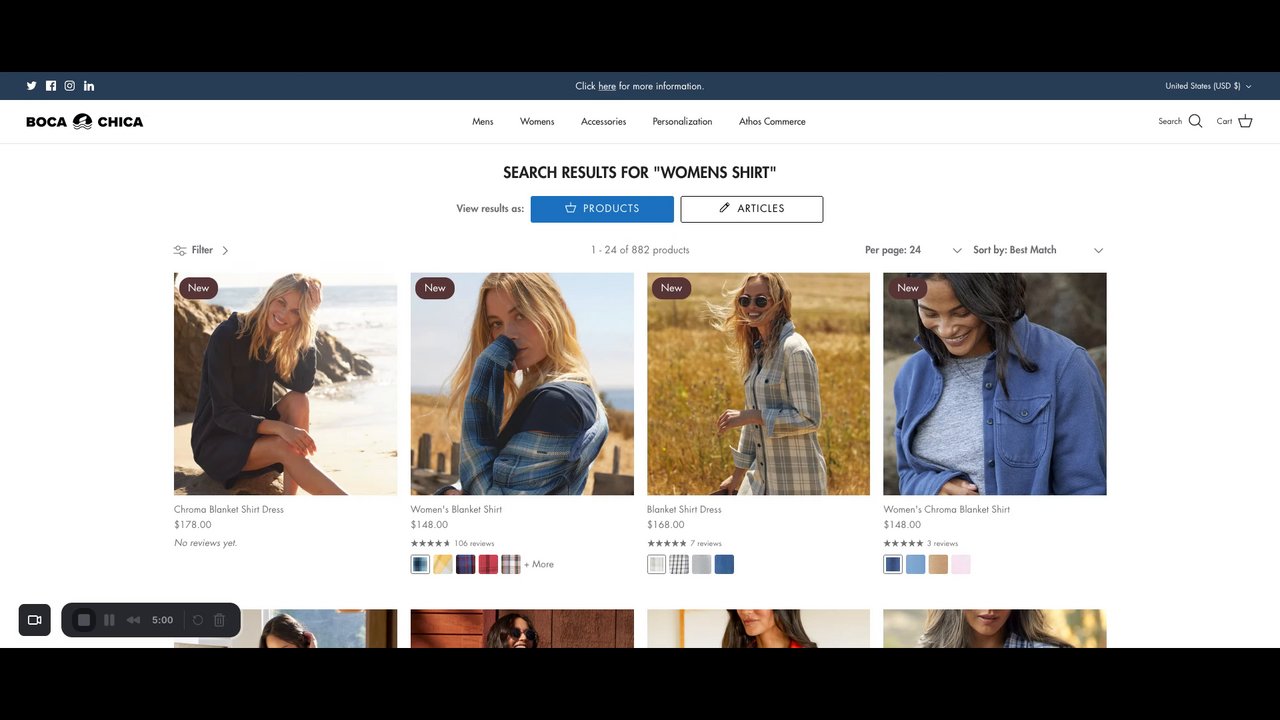Viewport: 1280px width, 720px height.
Task: Click the 'No reviews yet.' text
Action: 206,543
